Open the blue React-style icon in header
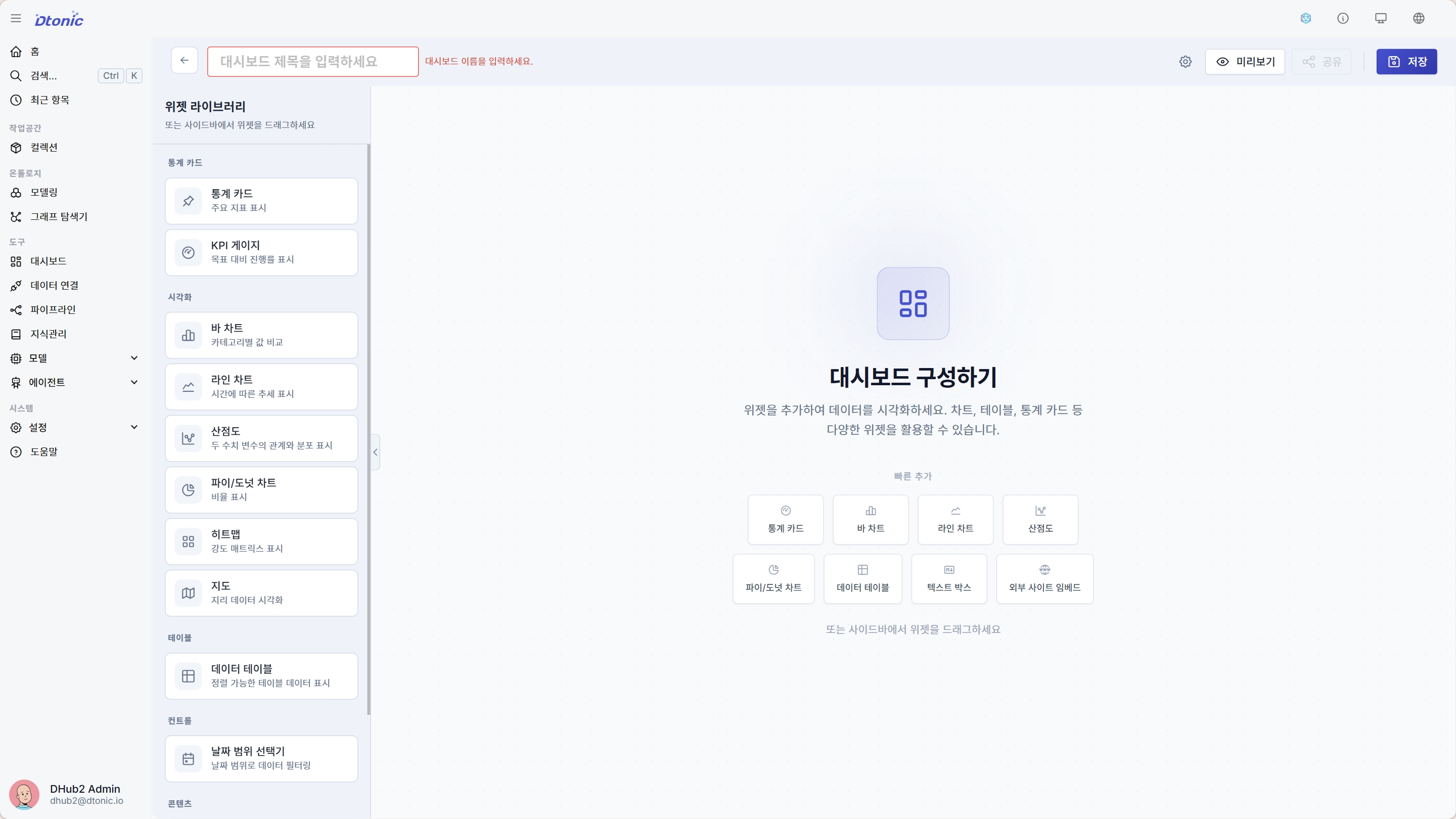1456x819 pixels. pos(1306,18)
